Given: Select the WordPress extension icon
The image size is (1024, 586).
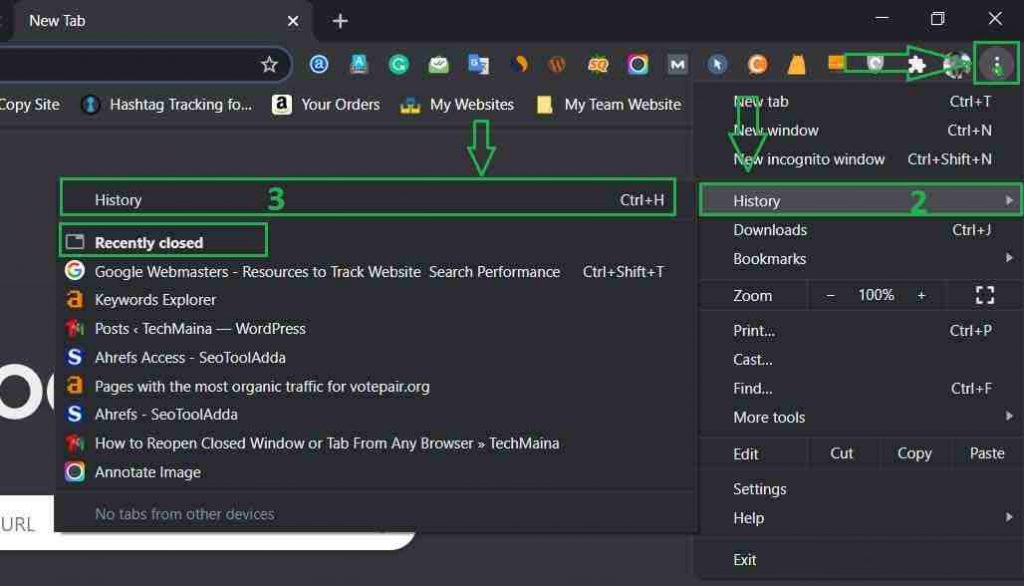Looking at the screenshot, I should tap(558, 64).
